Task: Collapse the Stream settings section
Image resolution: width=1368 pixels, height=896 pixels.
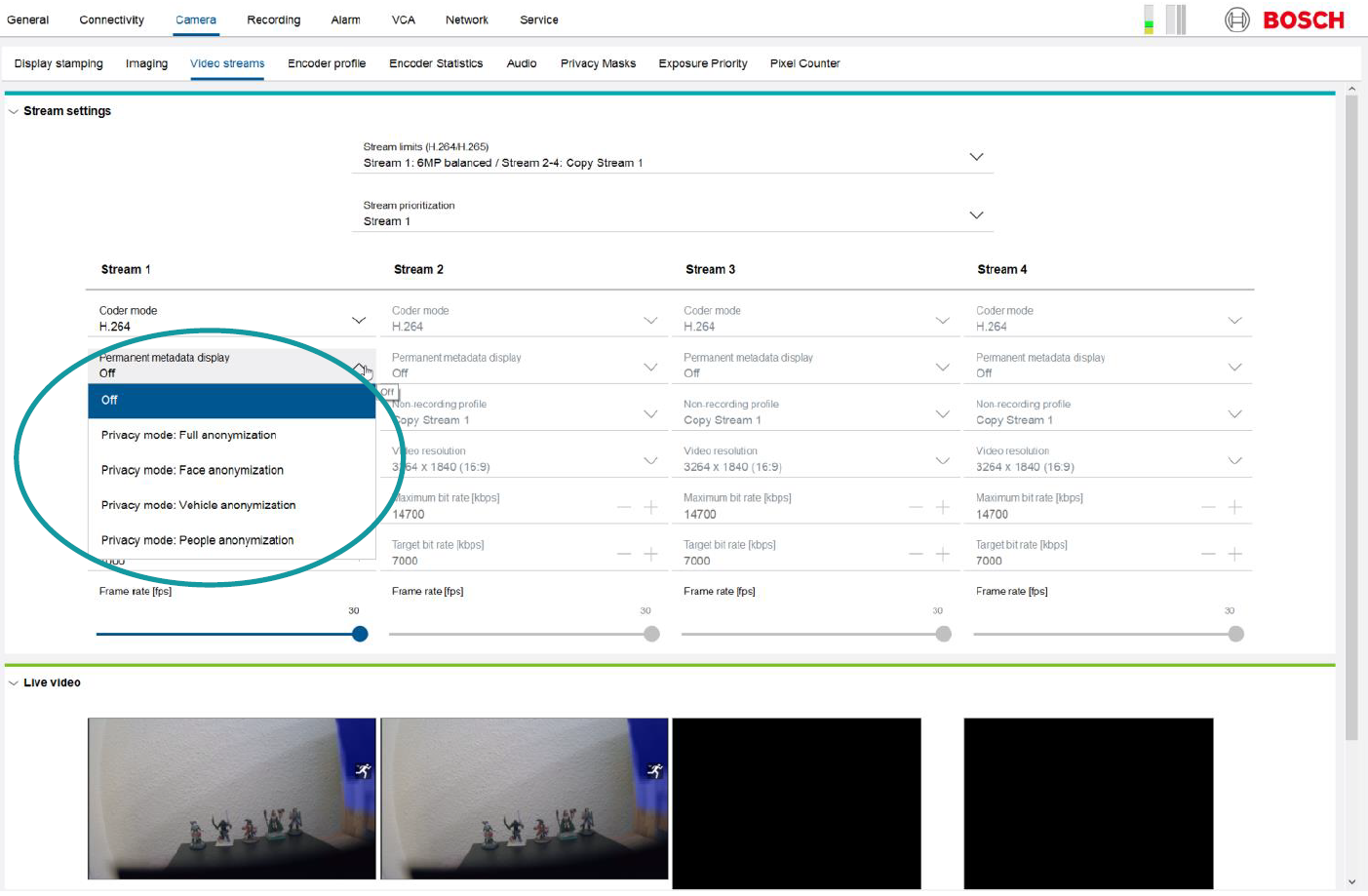Action: coord(14,111)
